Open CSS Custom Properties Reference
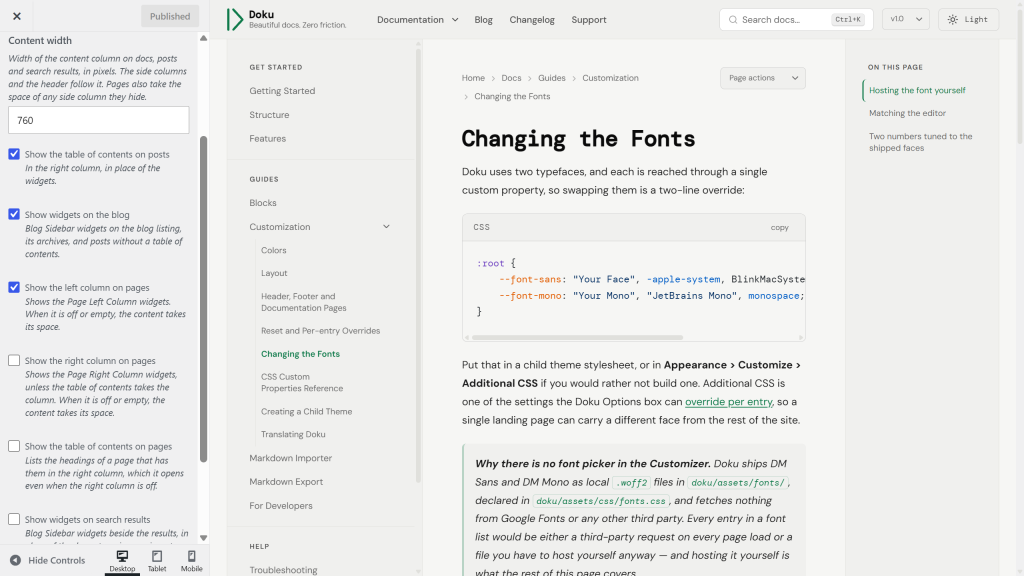Viewport: 1024px width, 576px height. click(x=302, y=382)
